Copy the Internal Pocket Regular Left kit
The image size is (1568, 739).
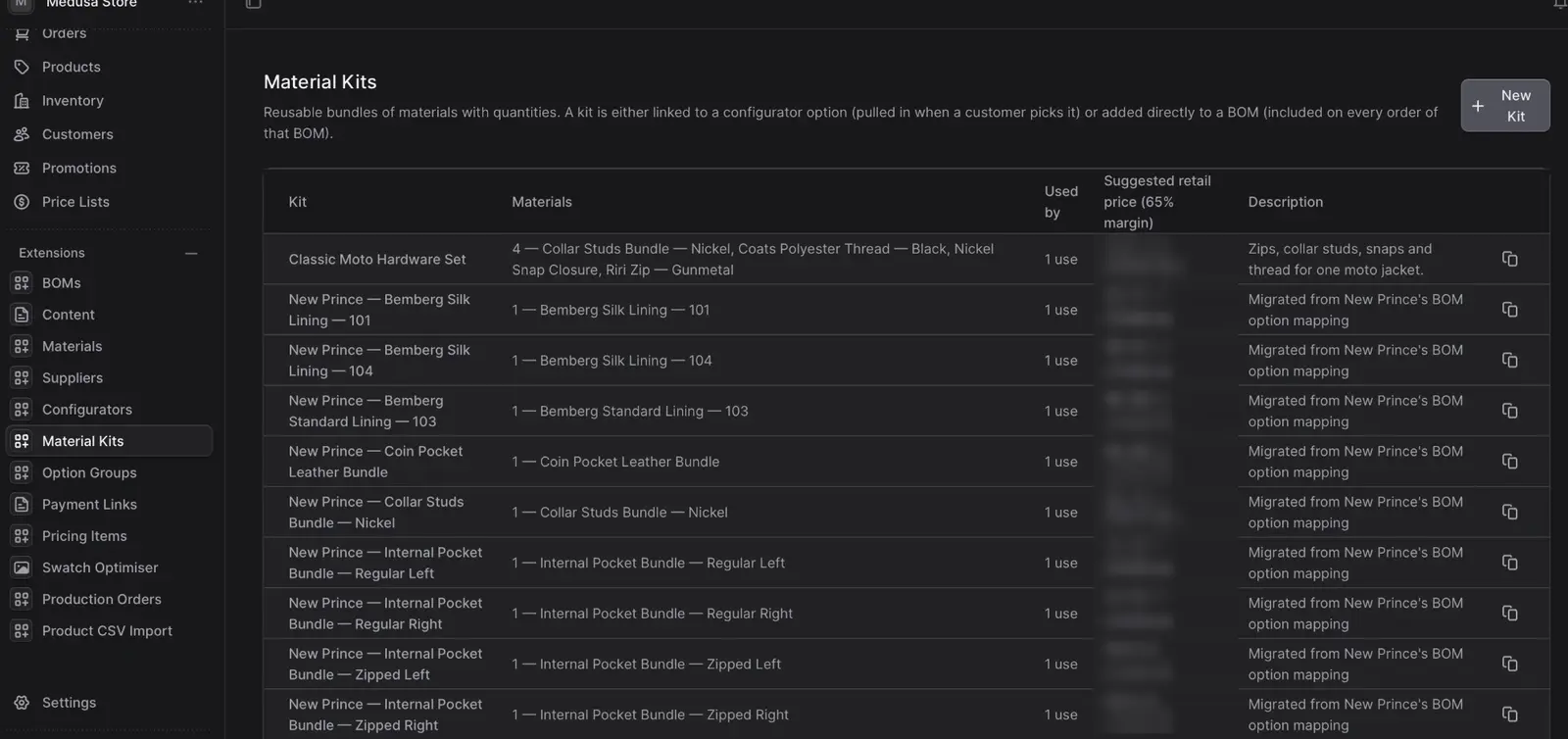point(1510,563)
